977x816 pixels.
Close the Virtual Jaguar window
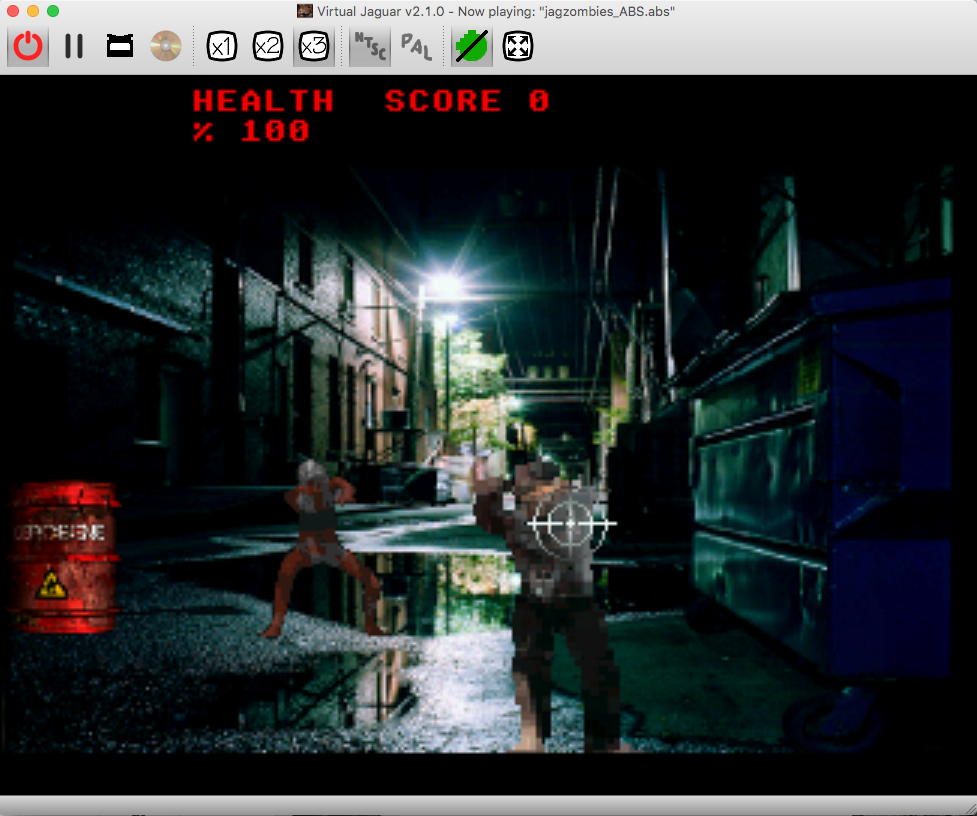click(13, 11)
